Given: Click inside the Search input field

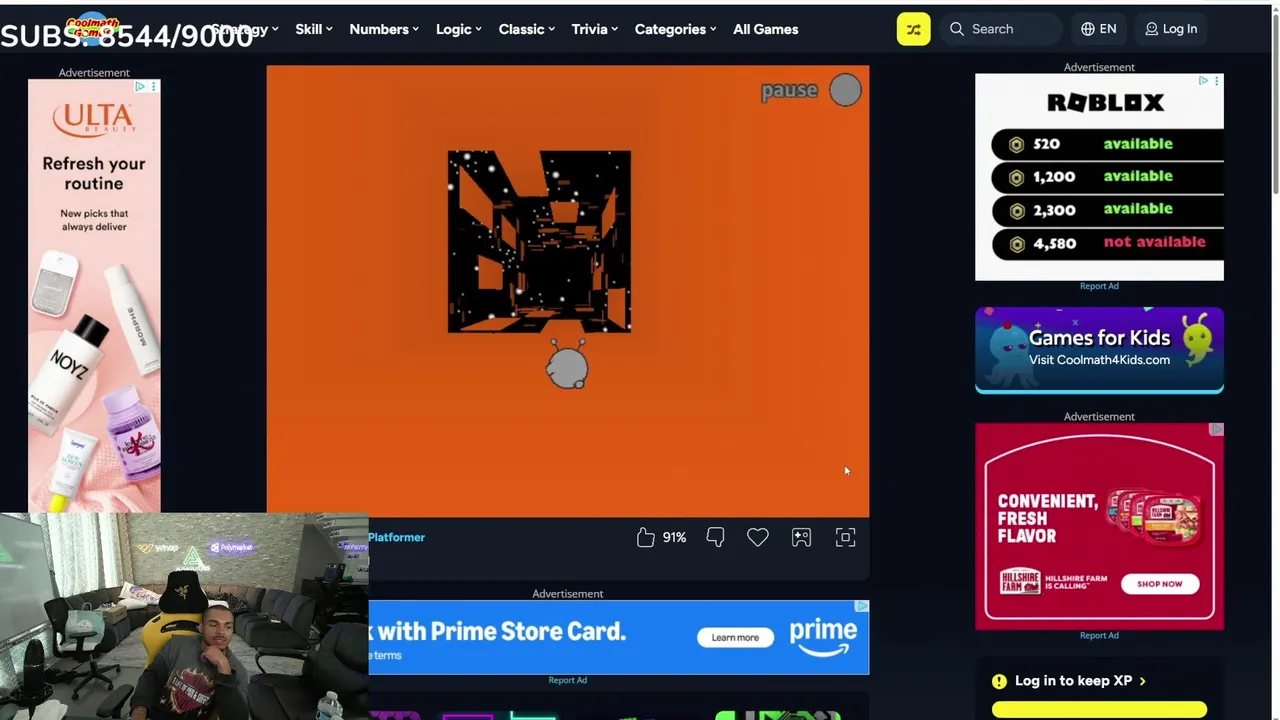Looking at the screenshot, I should 1003,29.
